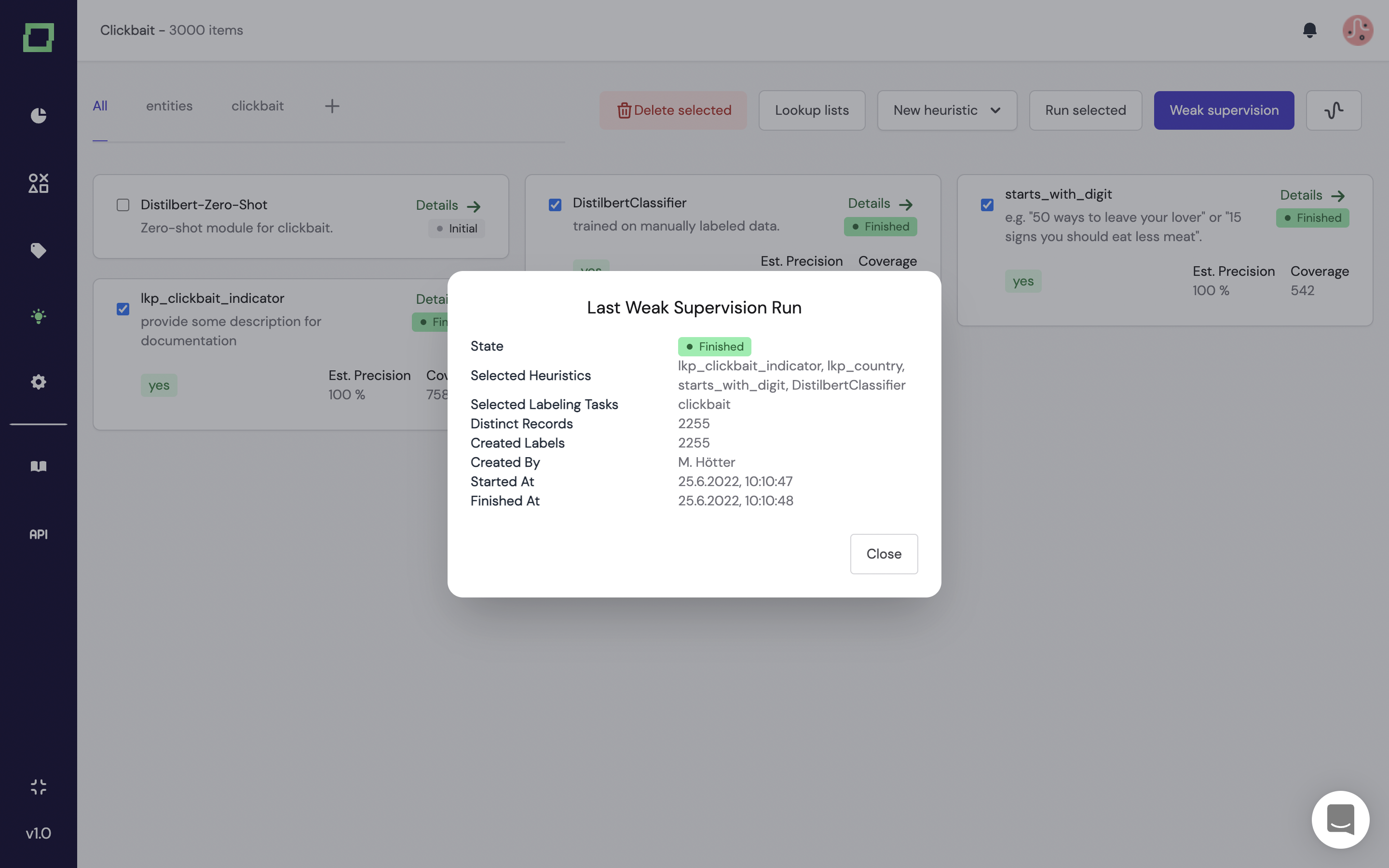Check the Distilbert-Zero-Shot checkbox
The image size is (1389, 868).
coord(123,205)
